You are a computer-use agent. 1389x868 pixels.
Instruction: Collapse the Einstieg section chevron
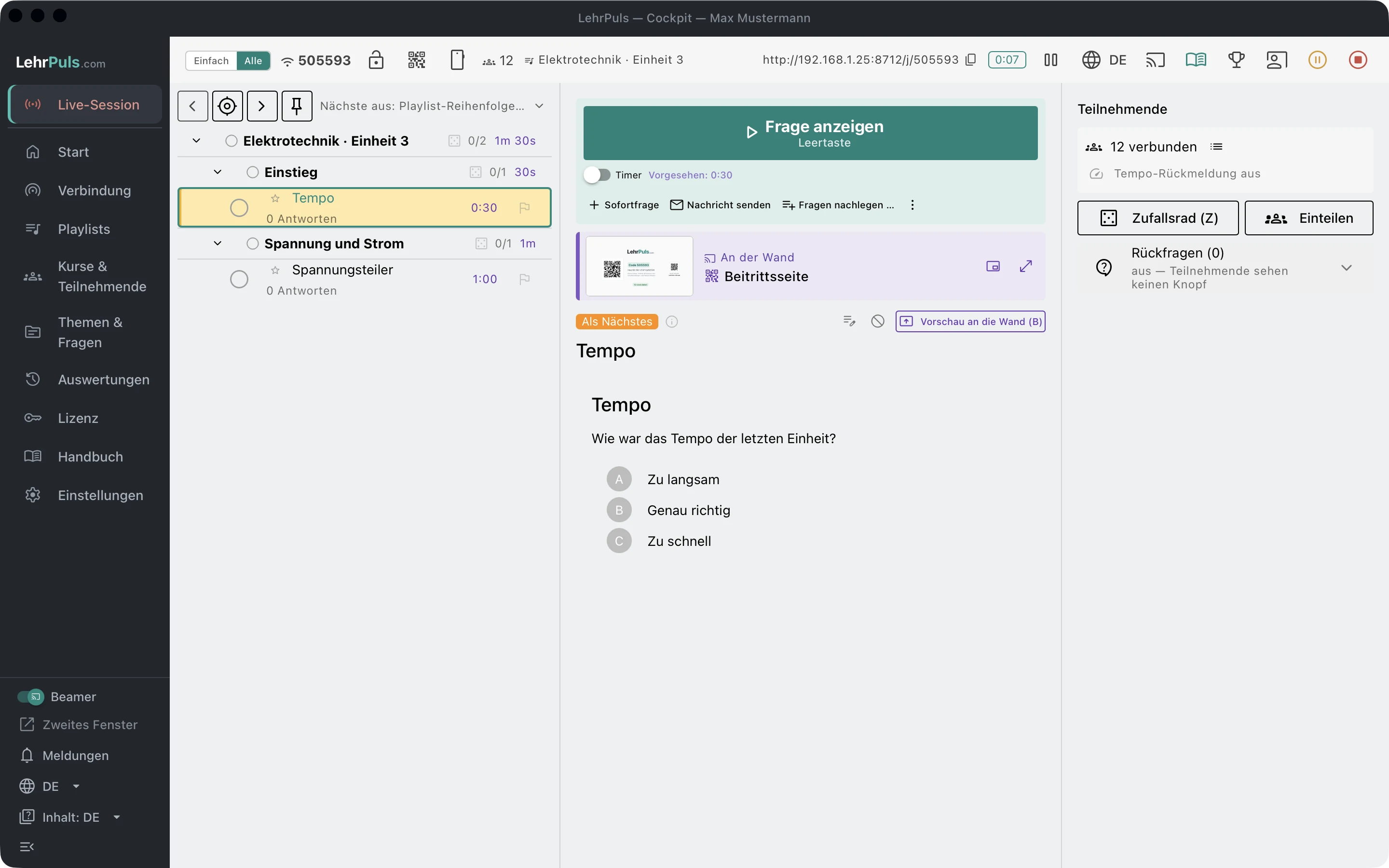218,172
